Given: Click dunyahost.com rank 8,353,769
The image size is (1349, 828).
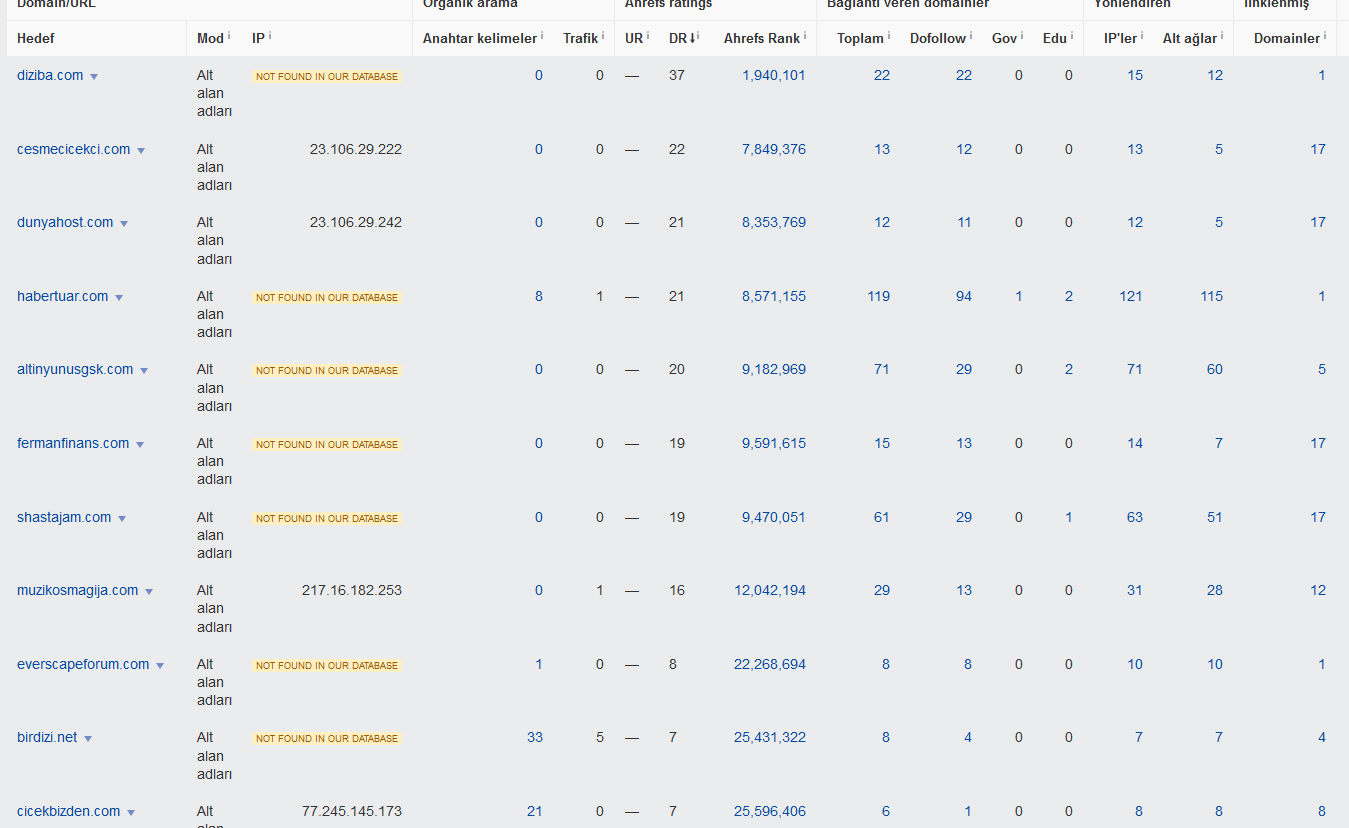Looking at the screenshot, I should coord(774,222).
